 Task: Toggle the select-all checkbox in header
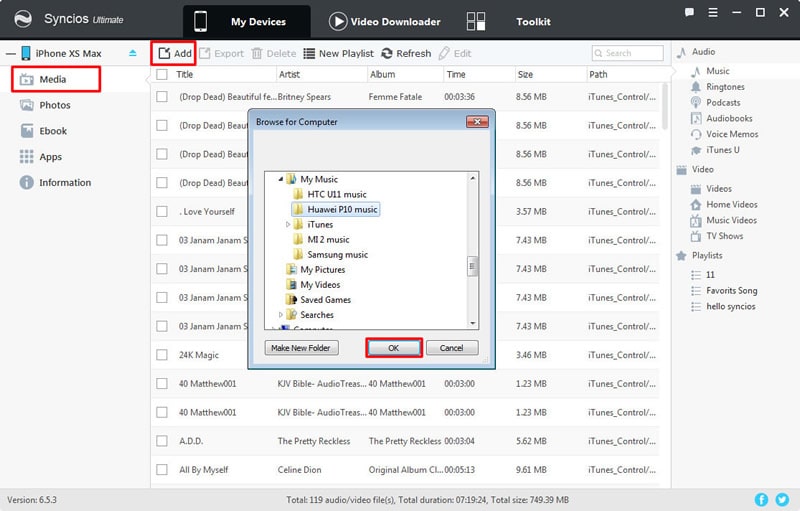162,74
